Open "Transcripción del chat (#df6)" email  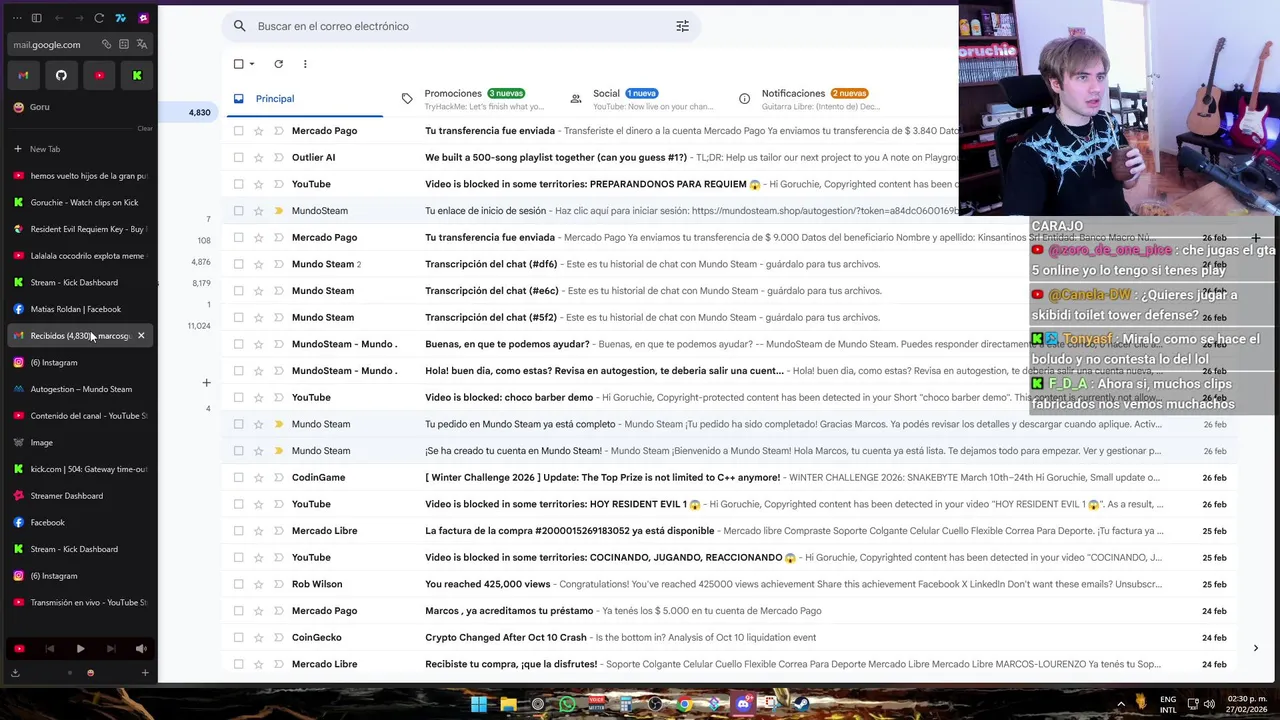pos(730,264)
